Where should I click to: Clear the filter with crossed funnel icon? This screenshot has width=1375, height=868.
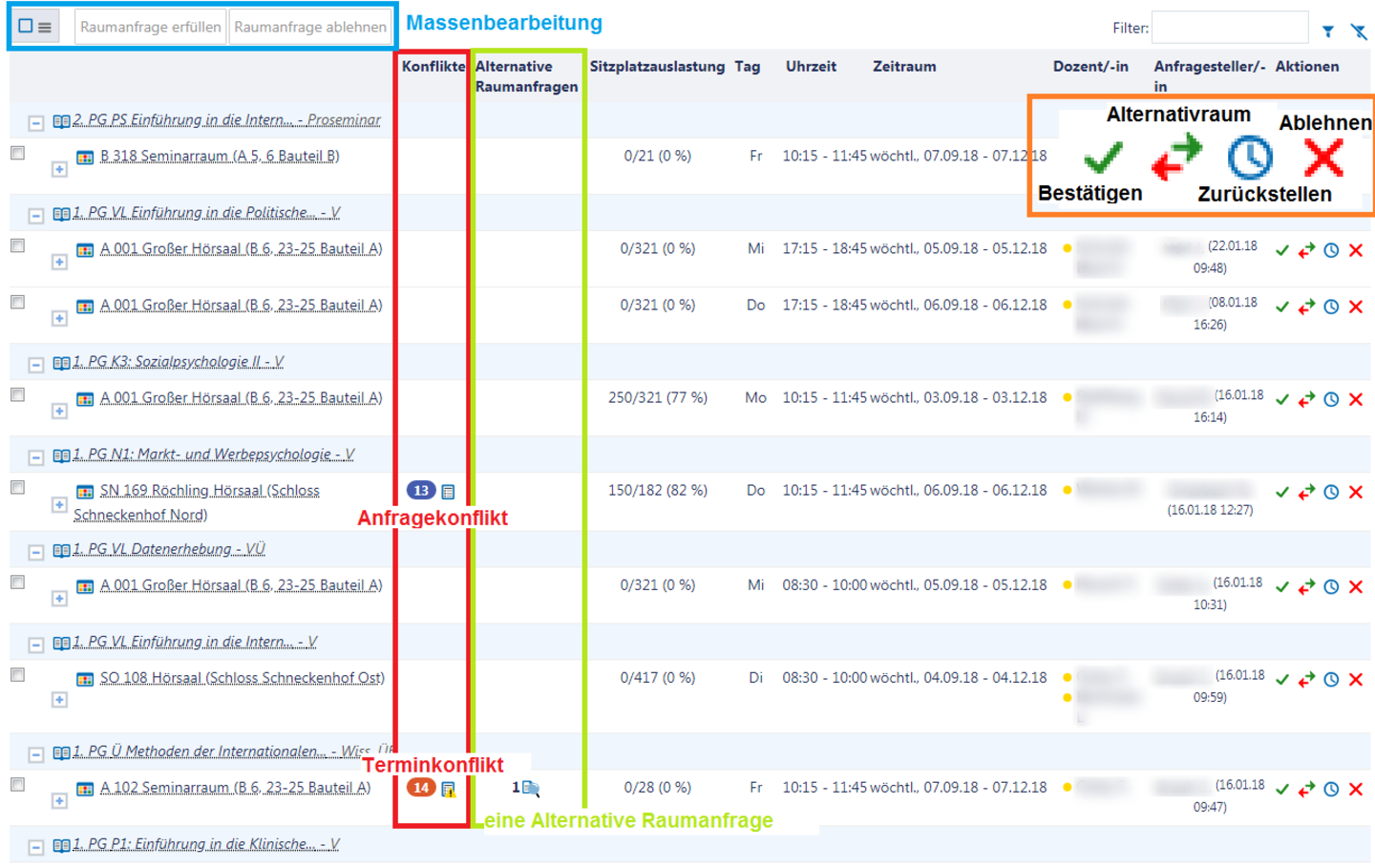coord(1359,32)
